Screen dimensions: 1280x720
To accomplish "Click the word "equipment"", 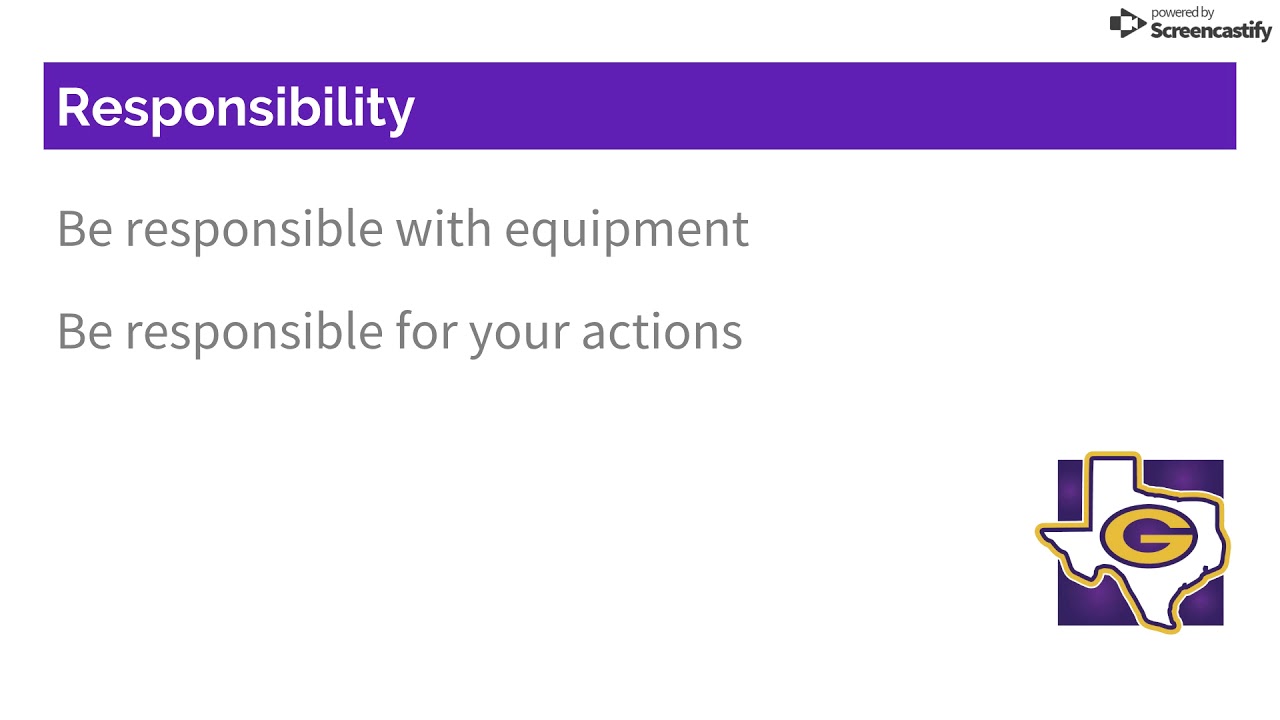I will [x=626, y=231].
